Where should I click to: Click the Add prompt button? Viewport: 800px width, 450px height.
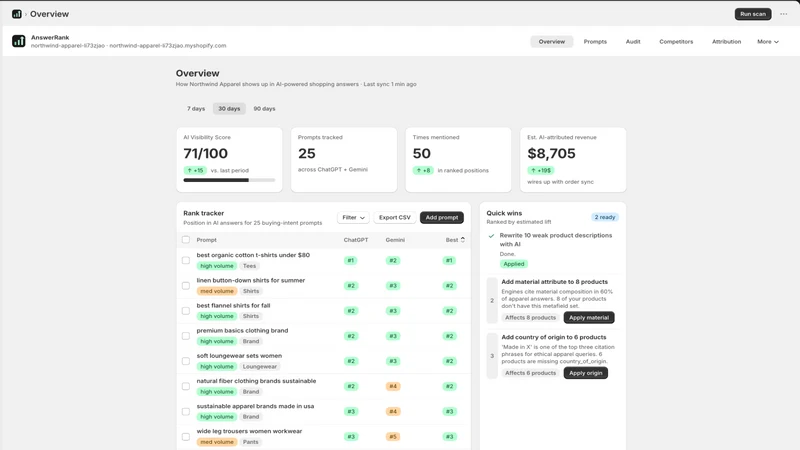[442, 217]
